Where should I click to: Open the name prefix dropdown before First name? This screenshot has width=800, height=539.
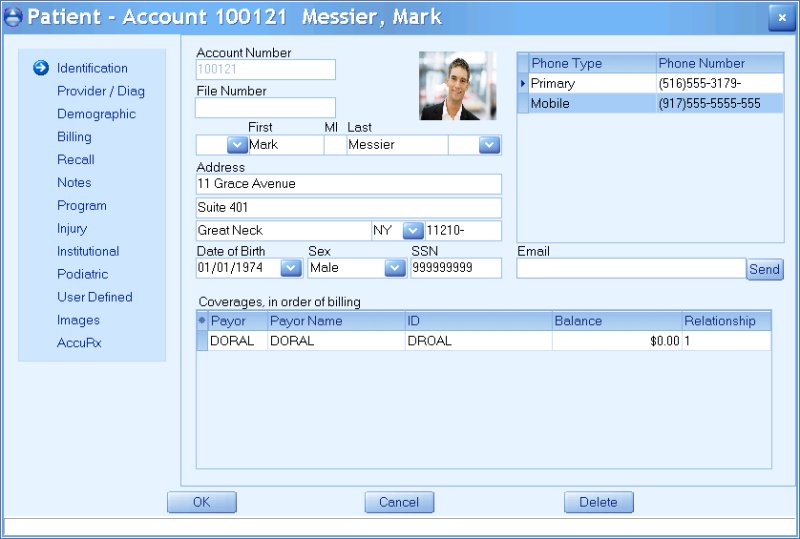point(237,145)
